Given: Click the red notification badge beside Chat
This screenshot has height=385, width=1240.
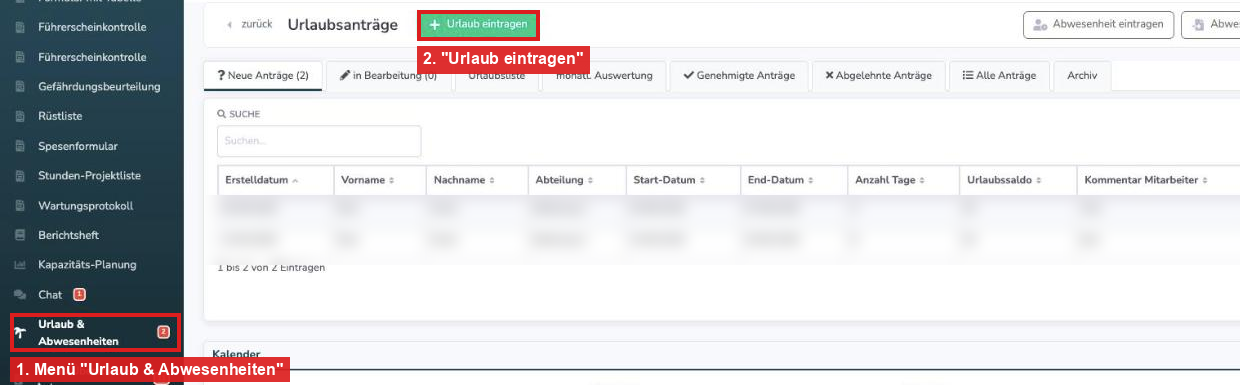Looking at the screenshot, I should pos(79,294).
